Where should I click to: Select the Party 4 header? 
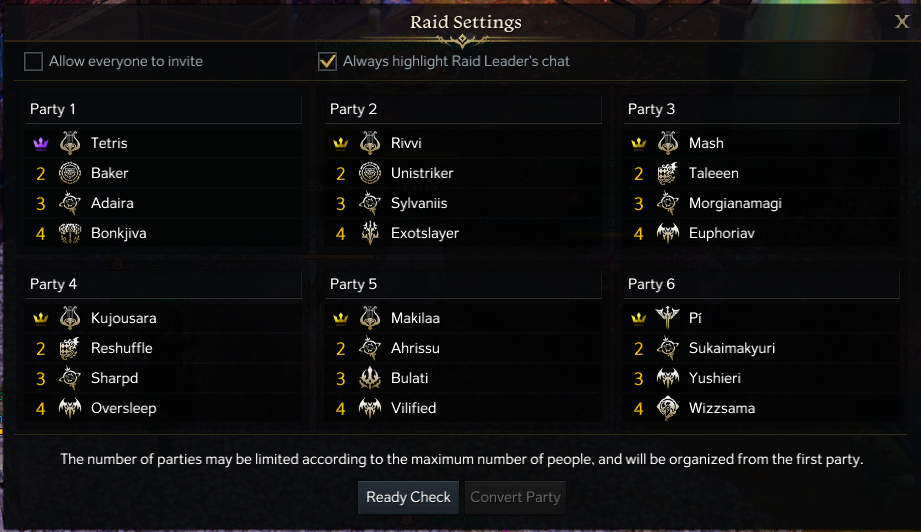tap(163, 284)
